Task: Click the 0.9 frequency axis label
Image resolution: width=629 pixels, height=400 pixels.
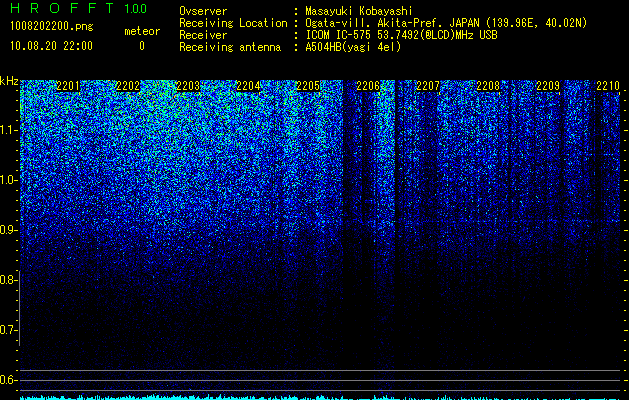Action: (x=8, y=230)
